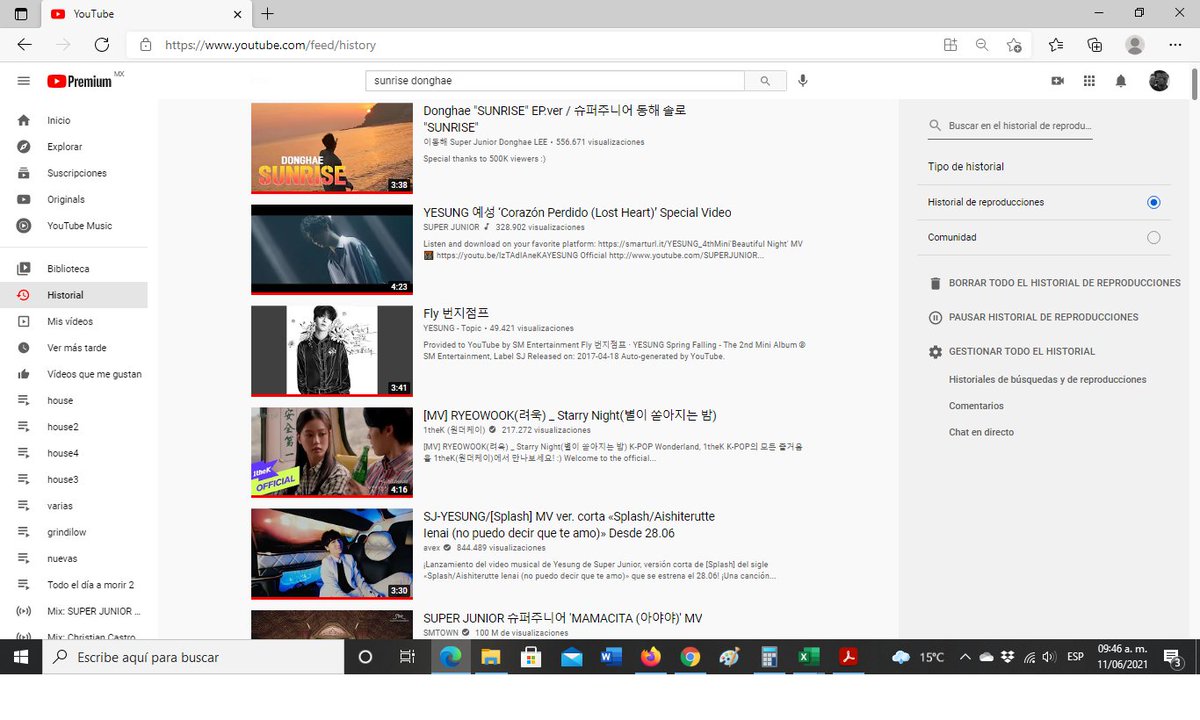Open Mix: SUPER JUNIOR in sidebar

pyautogui.click(x=74, y=611)
